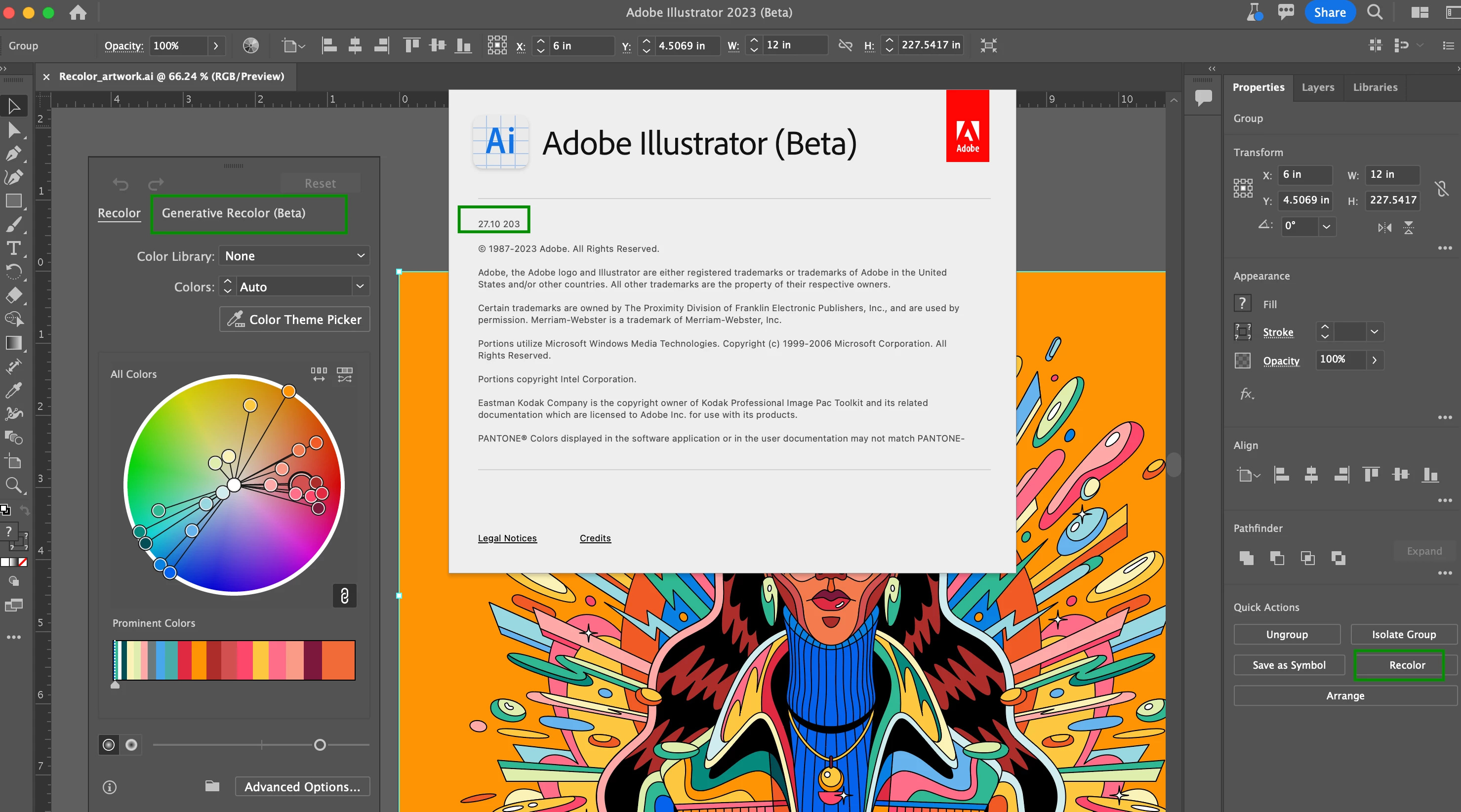The width and height of the screenshot is (1461, 812).
Task: Switch to the Layers tab
Action: point(1317,87)
